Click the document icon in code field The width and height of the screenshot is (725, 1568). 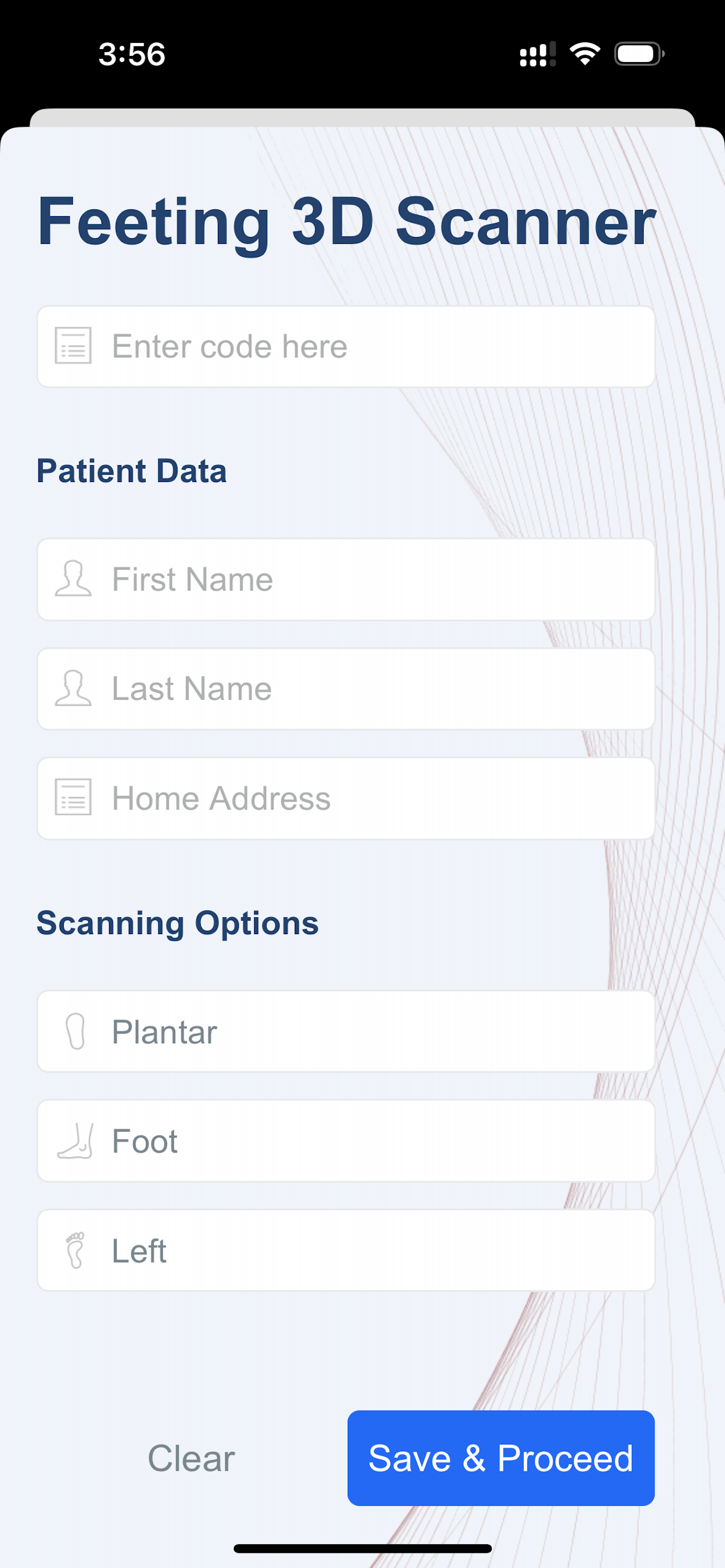pos(73,346)
